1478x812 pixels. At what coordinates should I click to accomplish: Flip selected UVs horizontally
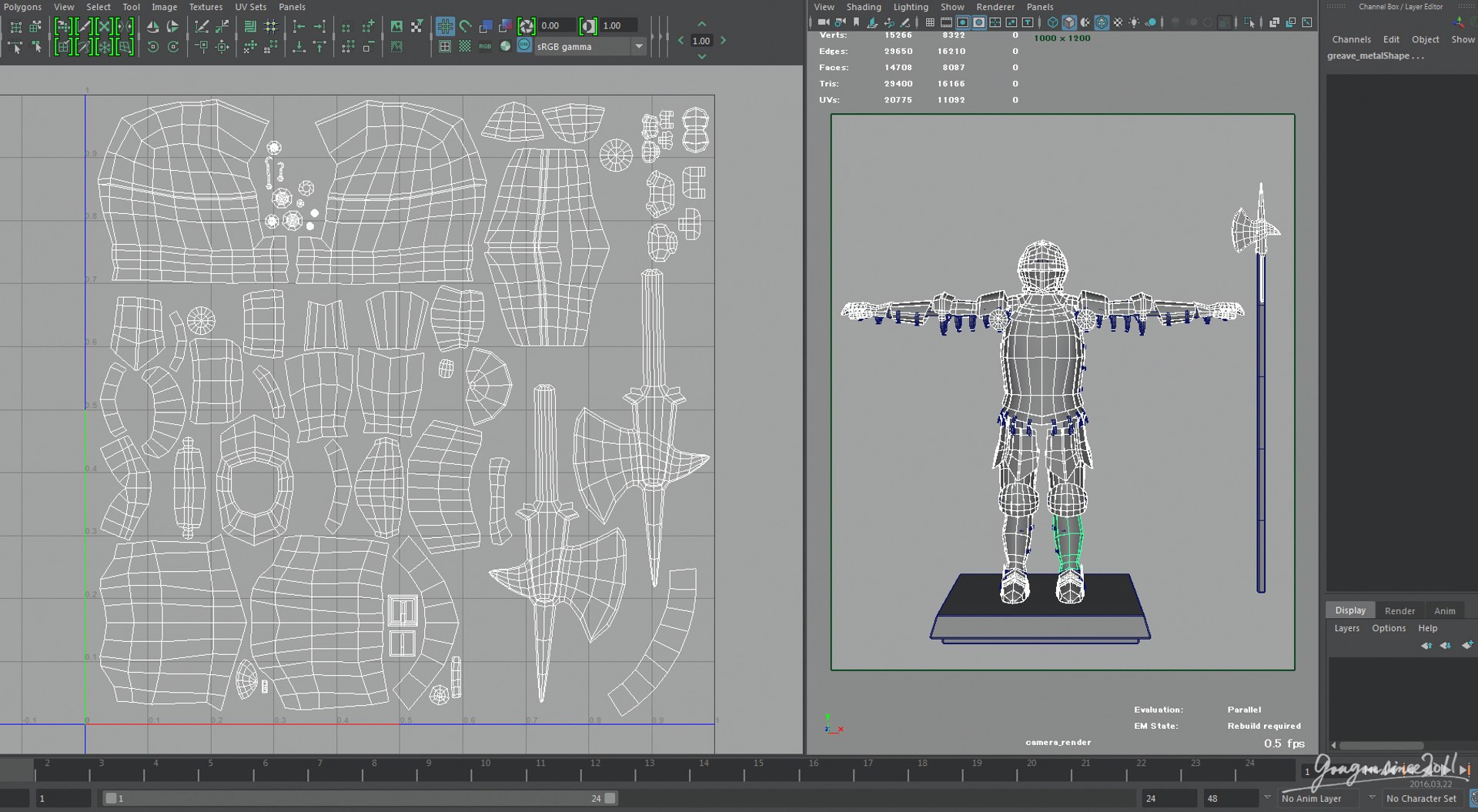click(x=152, y=27)
